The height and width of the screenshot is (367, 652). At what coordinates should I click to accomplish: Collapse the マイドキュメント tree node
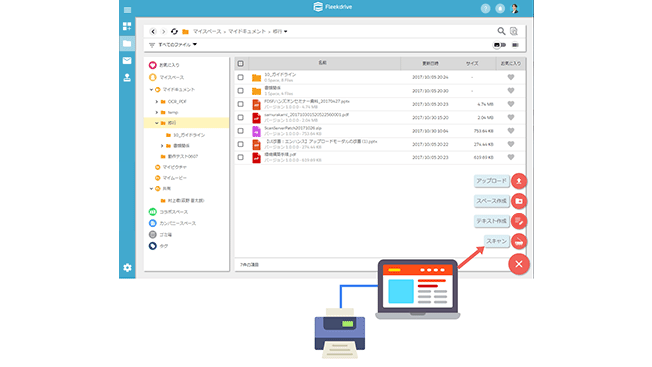151,90
